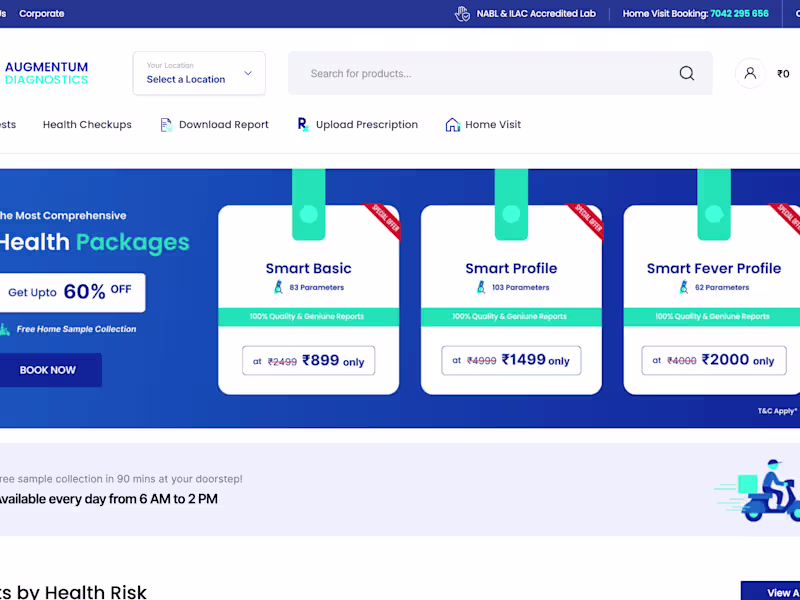Open the user account icon
The image size is (800, 600).
click(750, 73)
